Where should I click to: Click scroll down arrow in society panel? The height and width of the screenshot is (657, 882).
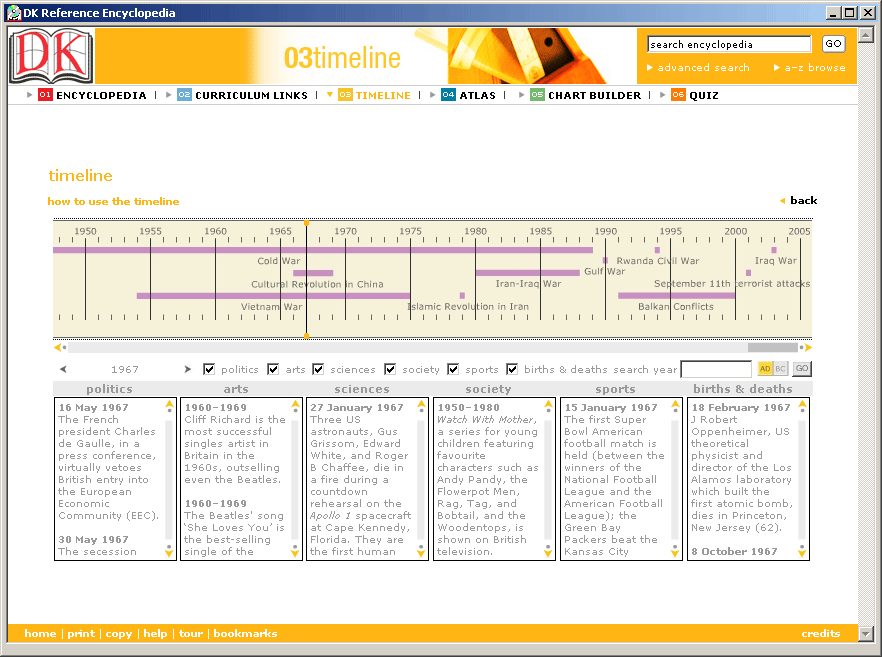click(548, 554)
